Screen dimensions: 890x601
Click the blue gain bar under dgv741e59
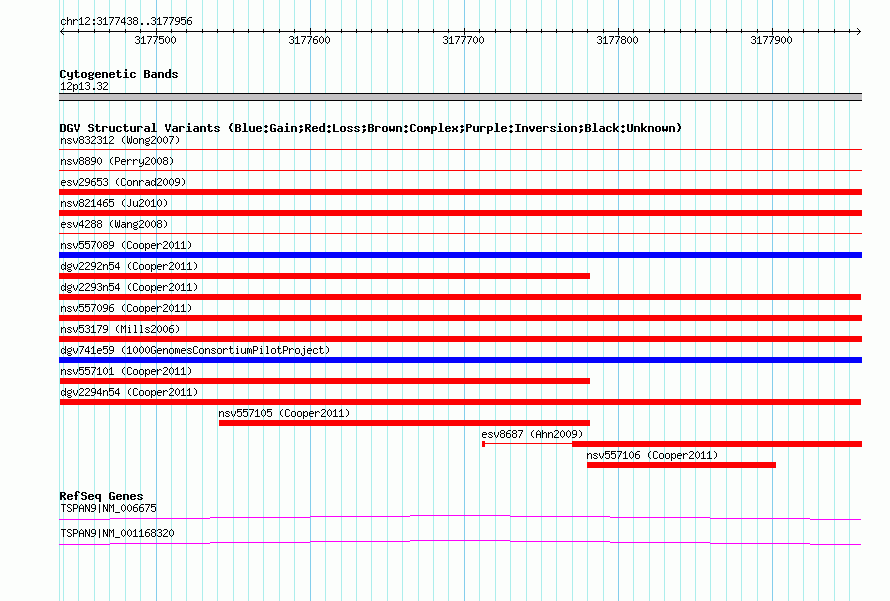(460, 360)
